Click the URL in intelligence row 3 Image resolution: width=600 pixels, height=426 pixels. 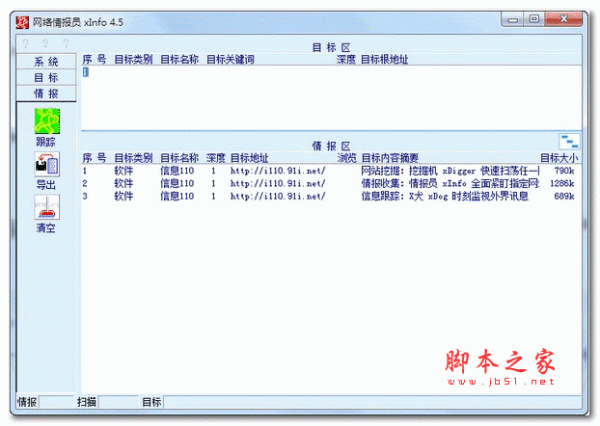[278, 196]
